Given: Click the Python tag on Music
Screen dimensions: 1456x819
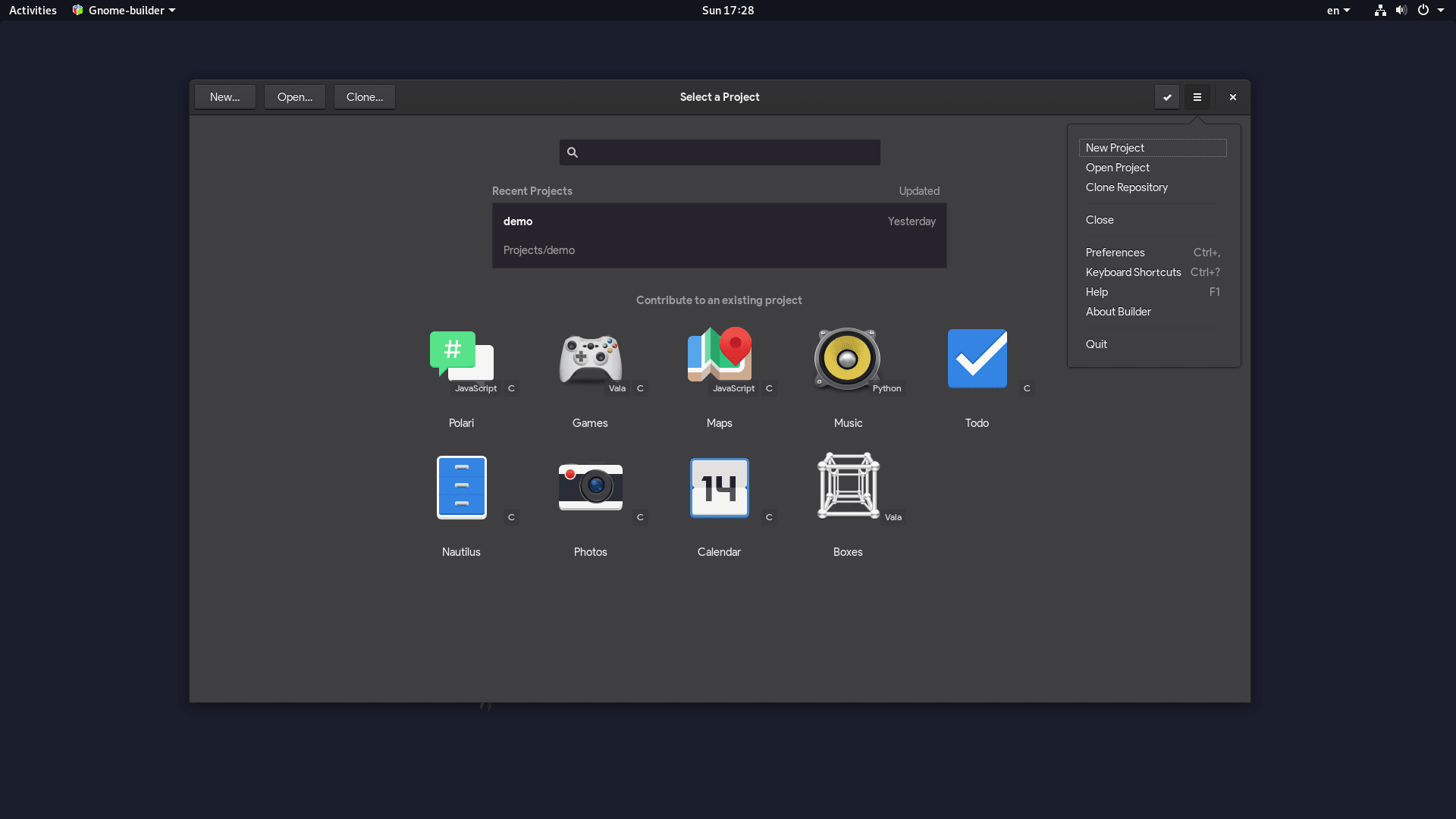Looking at the screenshot, I should click(x=886, y=388).
